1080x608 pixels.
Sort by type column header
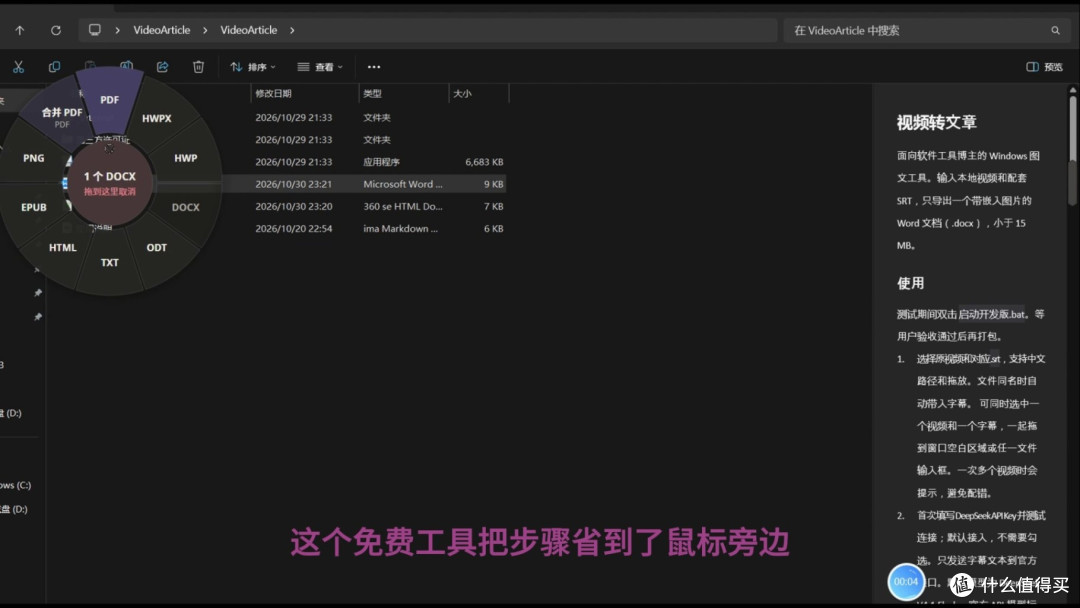(404, 93)
